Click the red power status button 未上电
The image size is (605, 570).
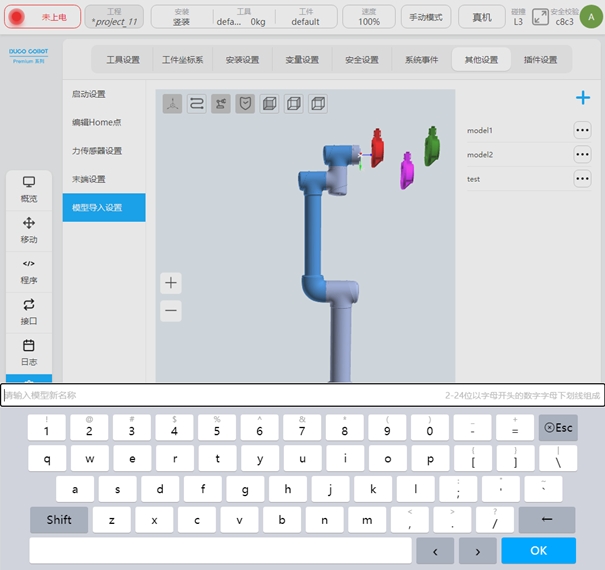(x=42, y=17)
